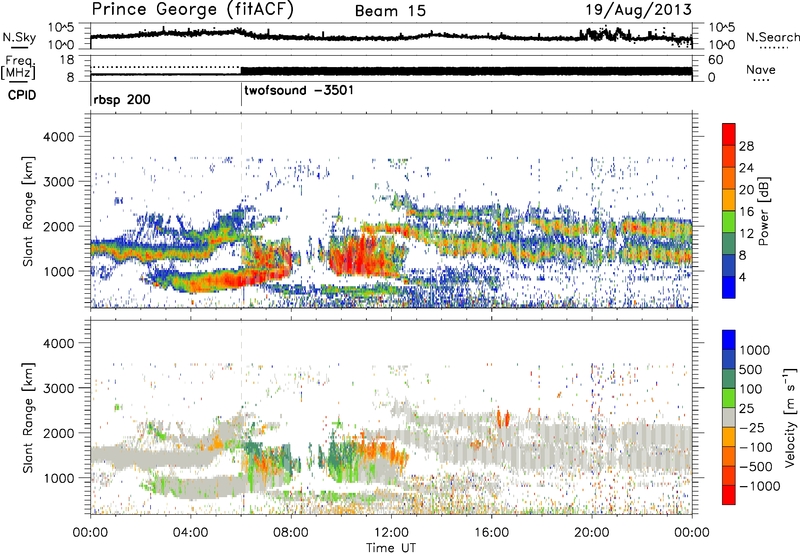Click the '500' velocity colorbar tick

(x=750, y=369)
